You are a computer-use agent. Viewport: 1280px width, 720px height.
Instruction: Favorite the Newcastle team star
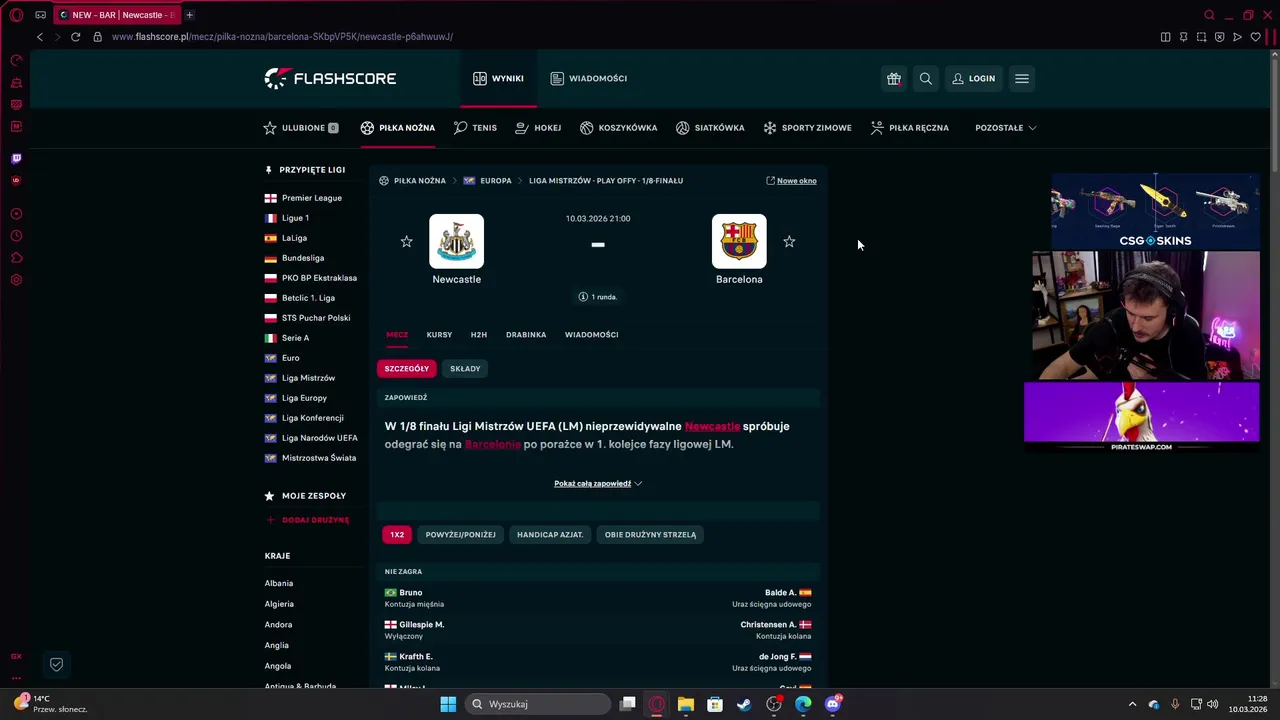coord(406,241)
